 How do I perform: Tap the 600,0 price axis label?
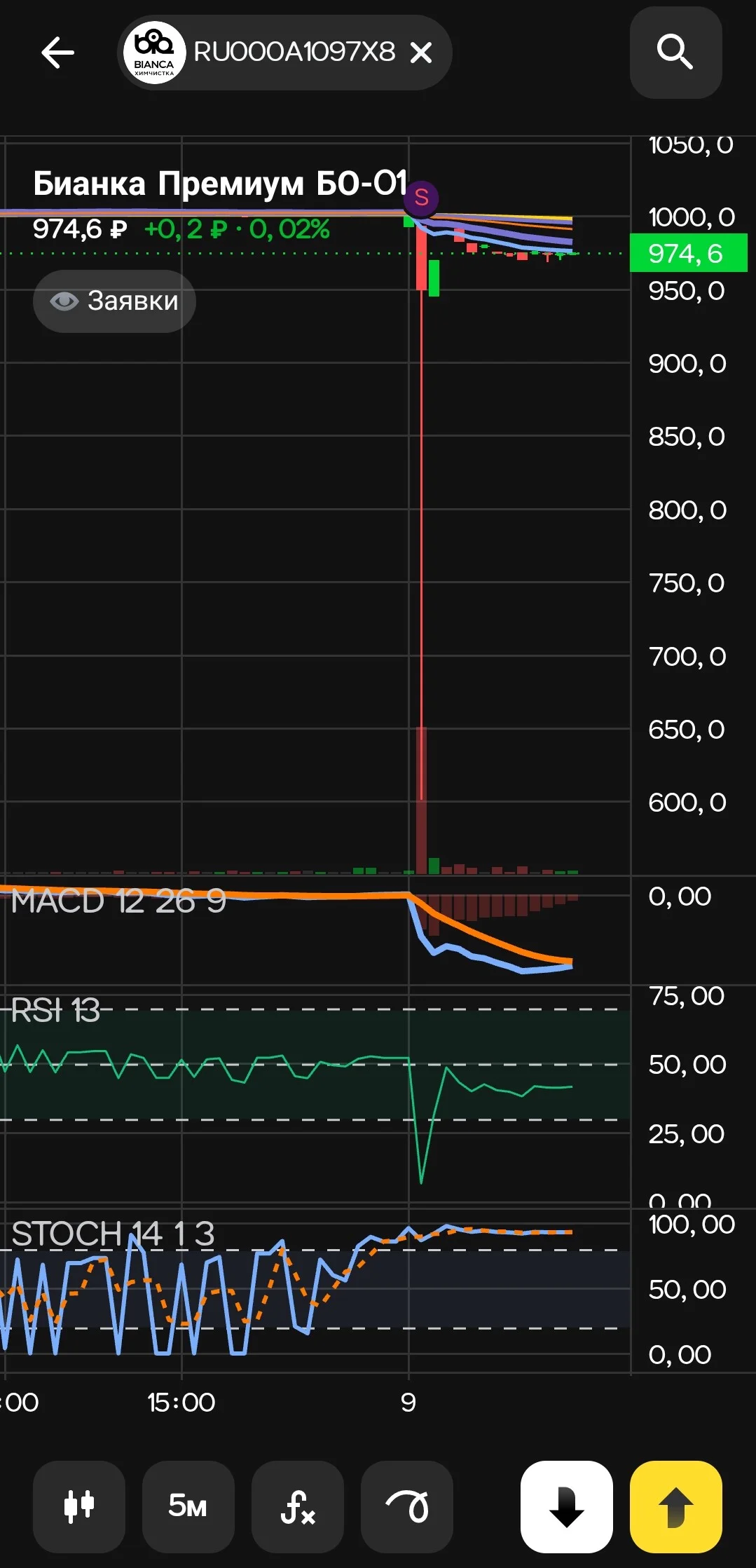[x=687, y=802]
